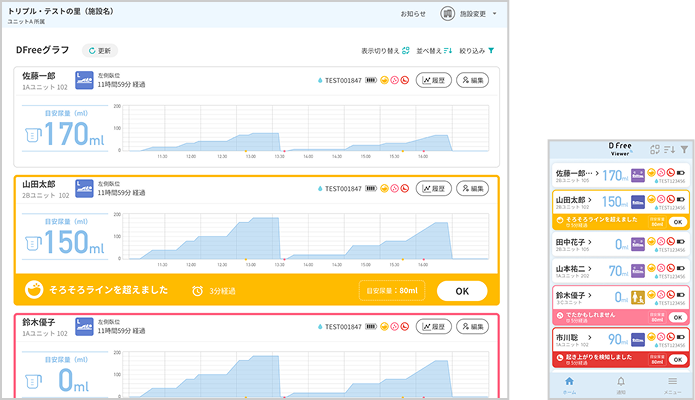
Task: Click red alert icon in 佐藤一郎 card
Action: (x=405, y=80)
